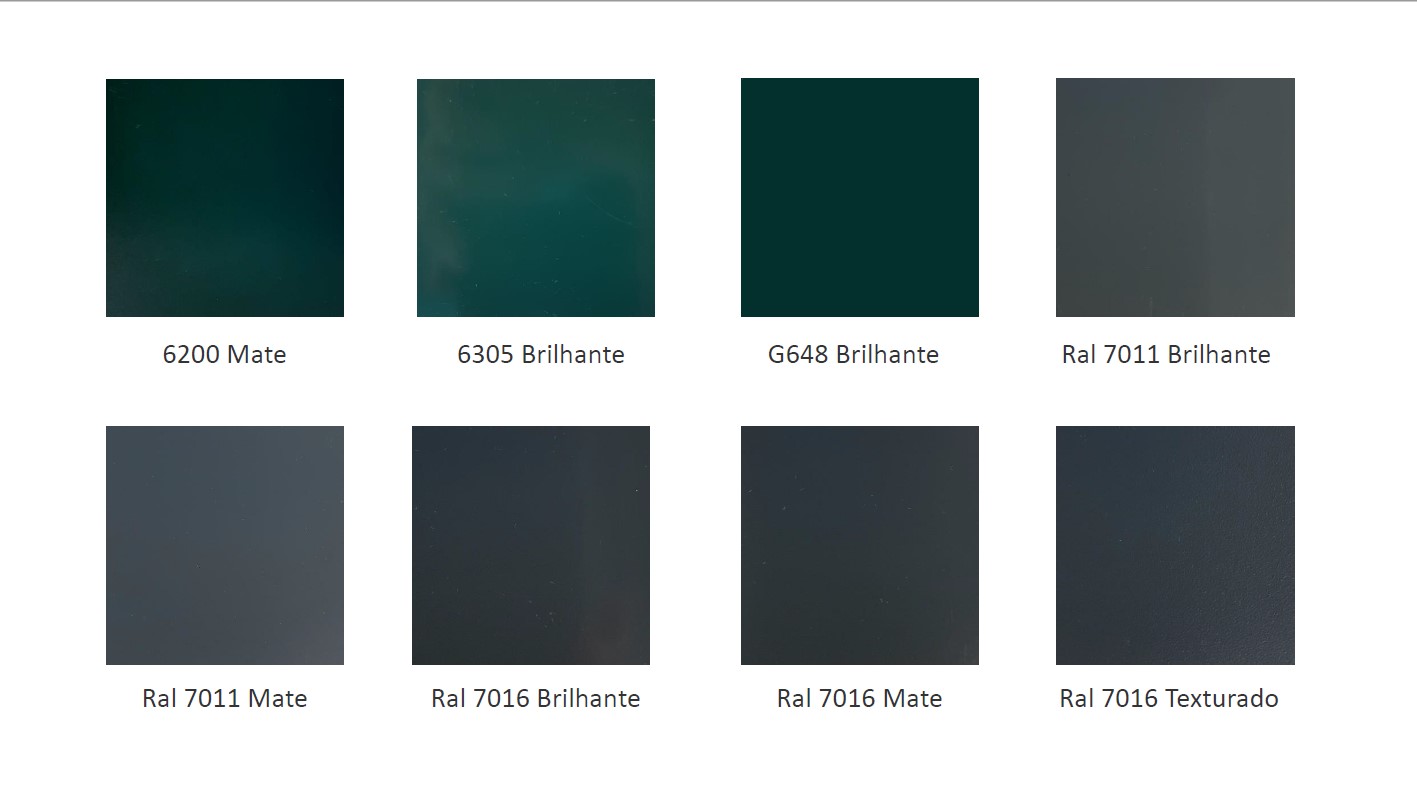Viewport: 1417px width, 801px height.
Task: Pick the Ral 7016 Brilhante swatch
Action: pos(531,545)
